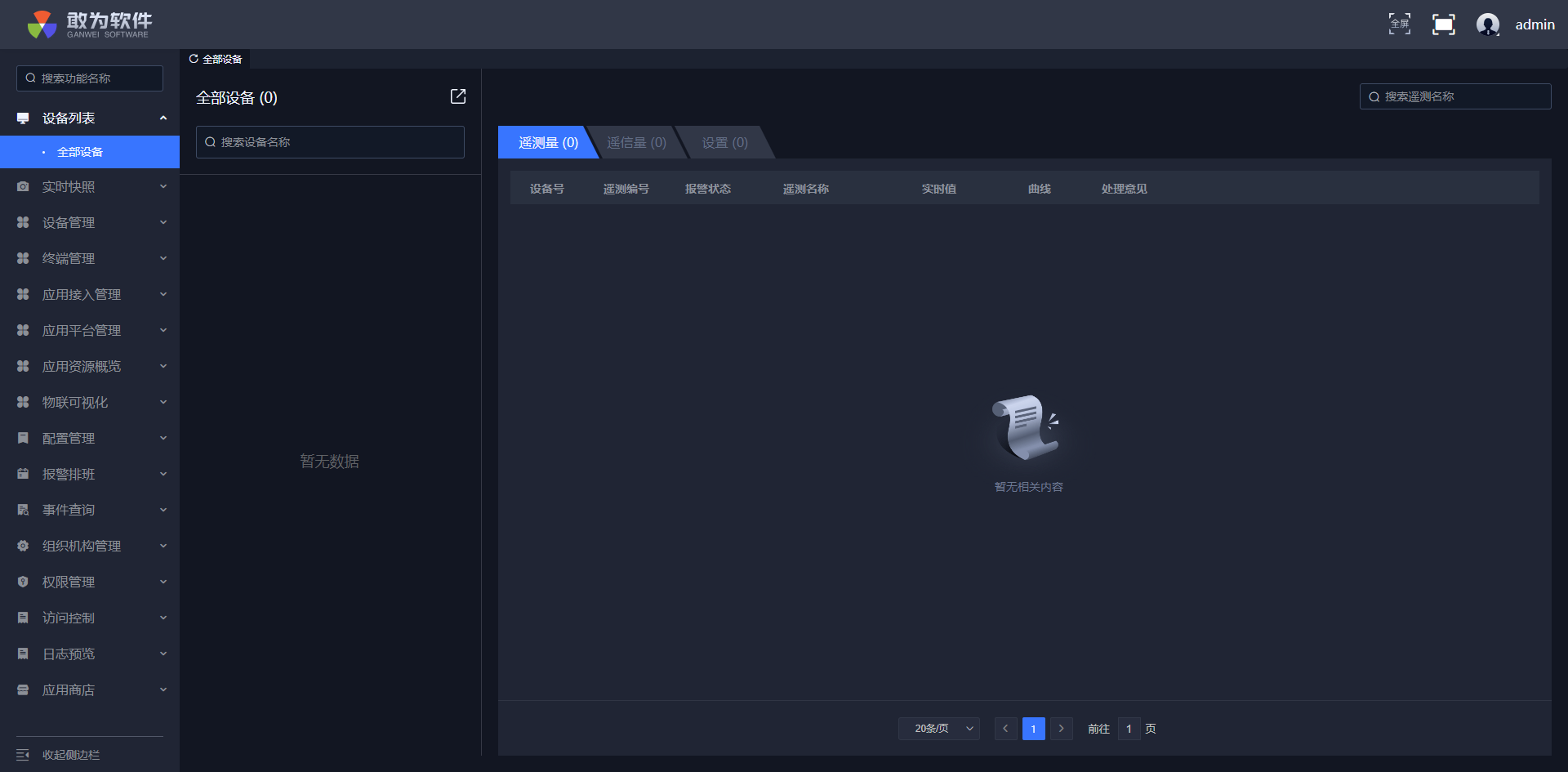Click the 应用平台管理 grid icon
This screenshot has width=1568, height=772.
pyautogui.click(x=23, y=331)
